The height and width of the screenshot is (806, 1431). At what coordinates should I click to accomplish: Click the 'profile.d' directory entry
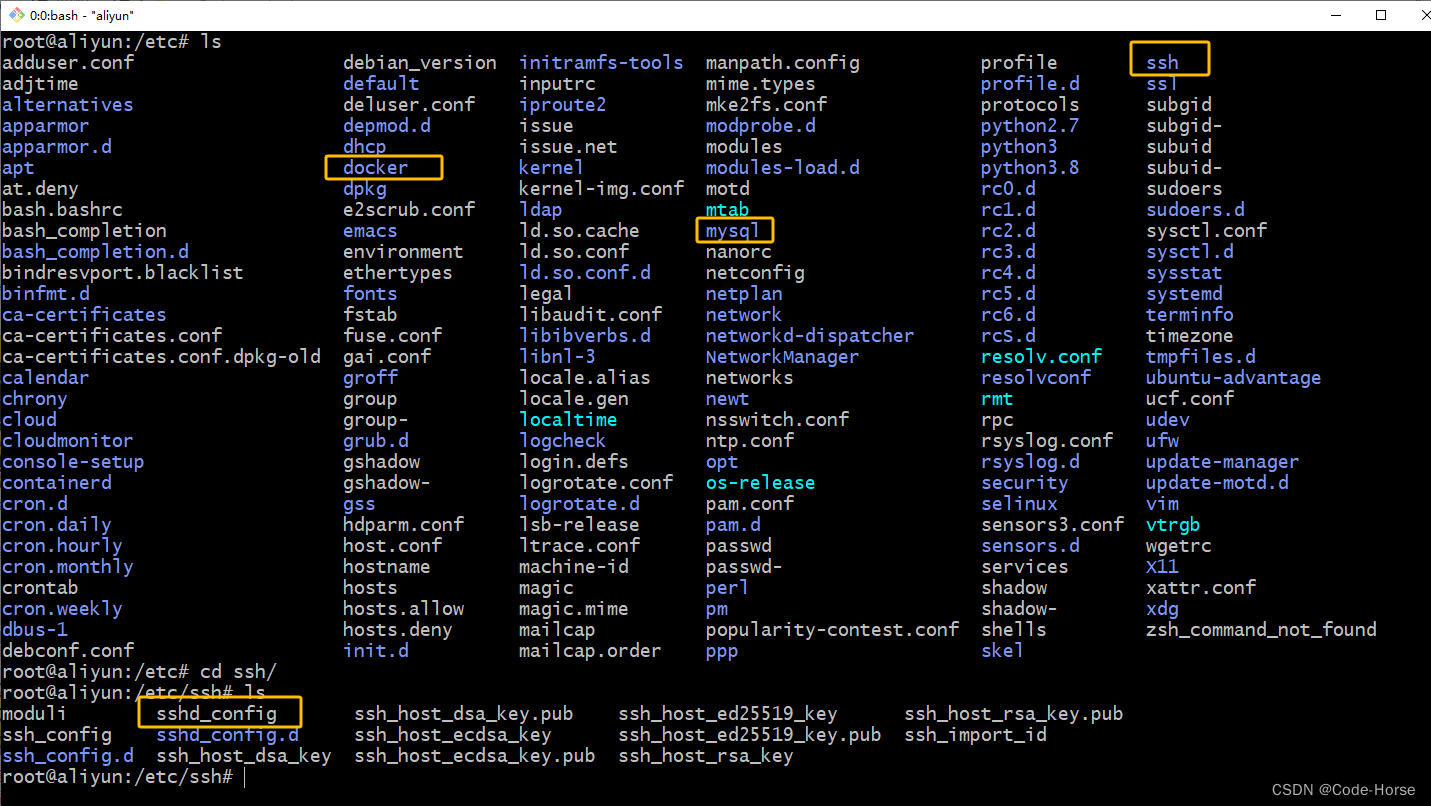click(x=1030, y=83)
